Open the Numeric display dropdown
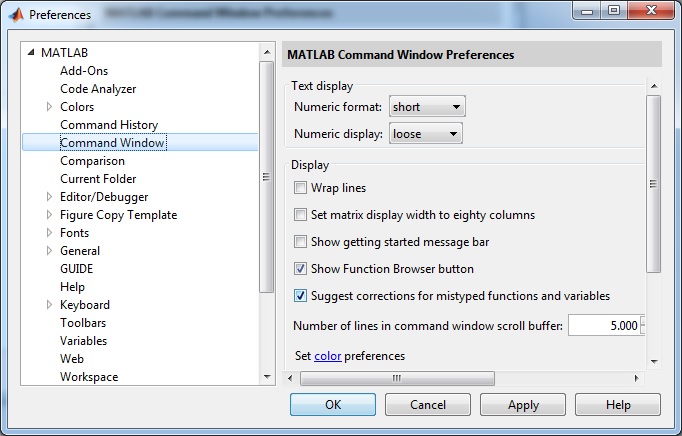682x436 pixels. tap(425, 133)
